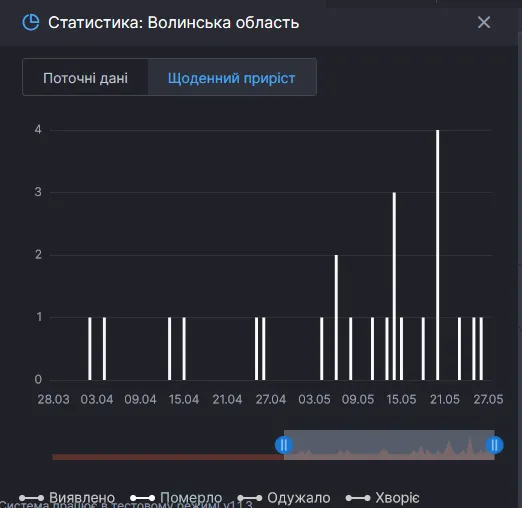522x508 pixels.
Task: Toggle the Виявлено legend series
Action: [x=67, y=498]
